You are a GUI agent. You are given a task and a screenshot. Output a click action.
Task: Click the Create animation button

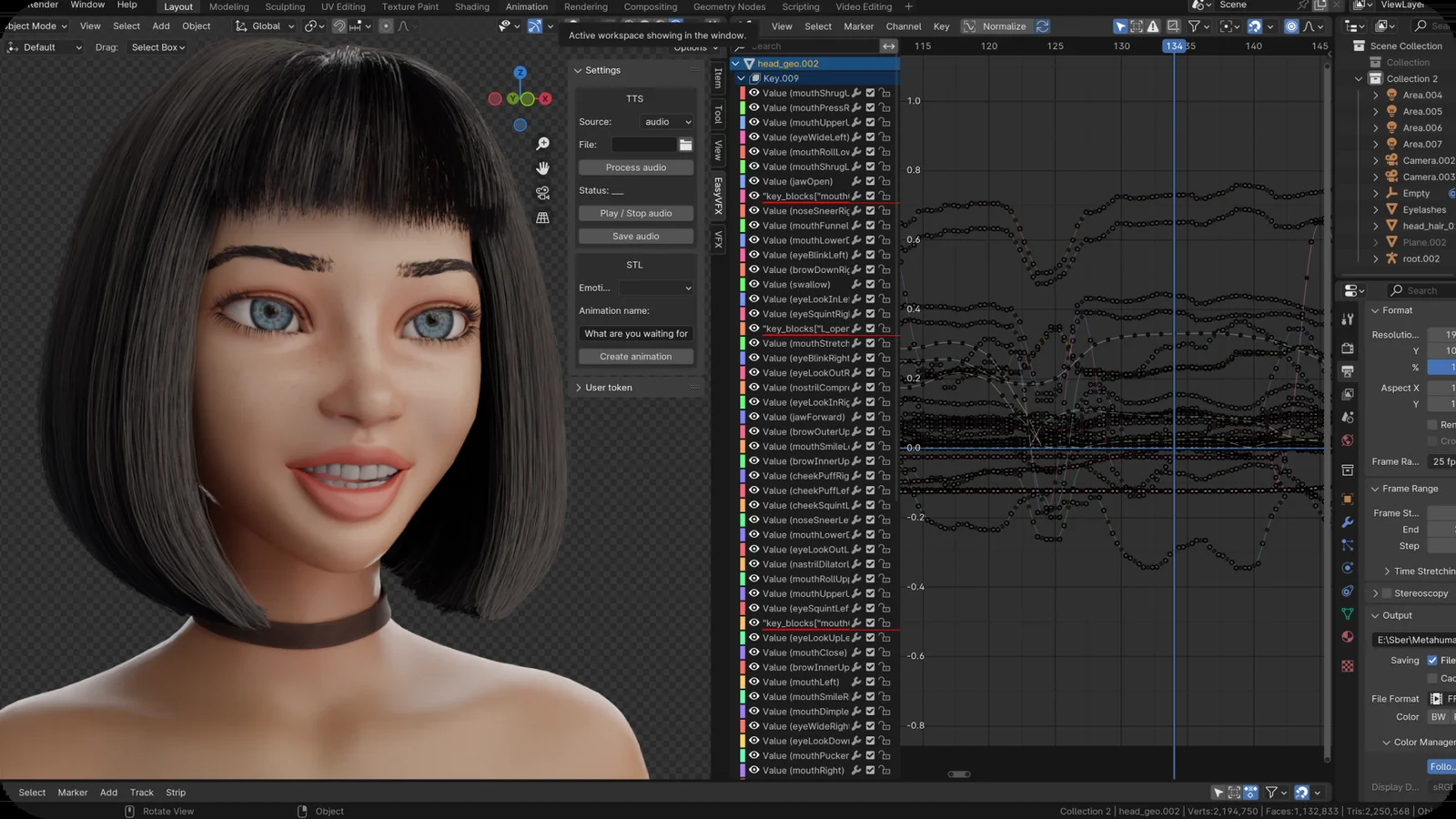point(635,356)
